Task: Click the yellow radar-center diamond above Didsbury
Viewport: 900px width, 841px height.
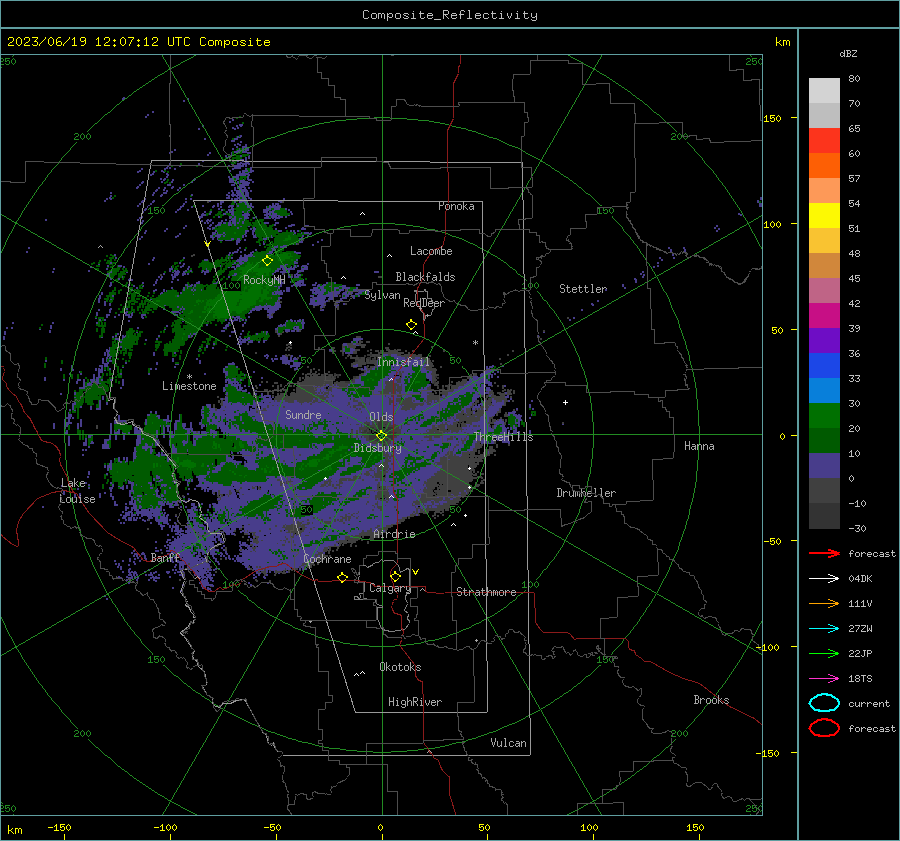Action: pyautogui.click(x=381, y=436)
